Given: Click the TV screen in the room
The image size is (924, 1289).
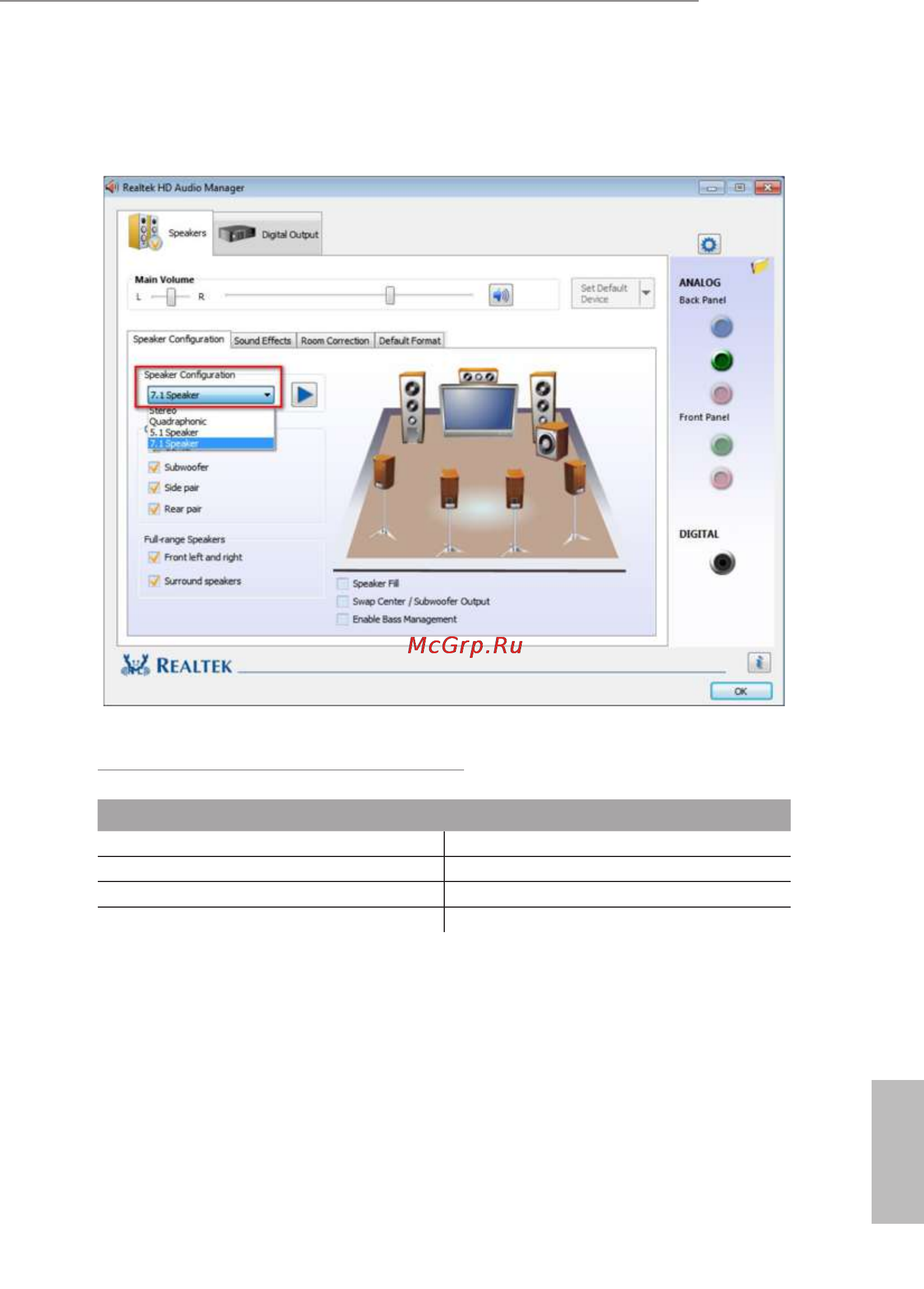Looking at the screenshot, I should [479, 409].
